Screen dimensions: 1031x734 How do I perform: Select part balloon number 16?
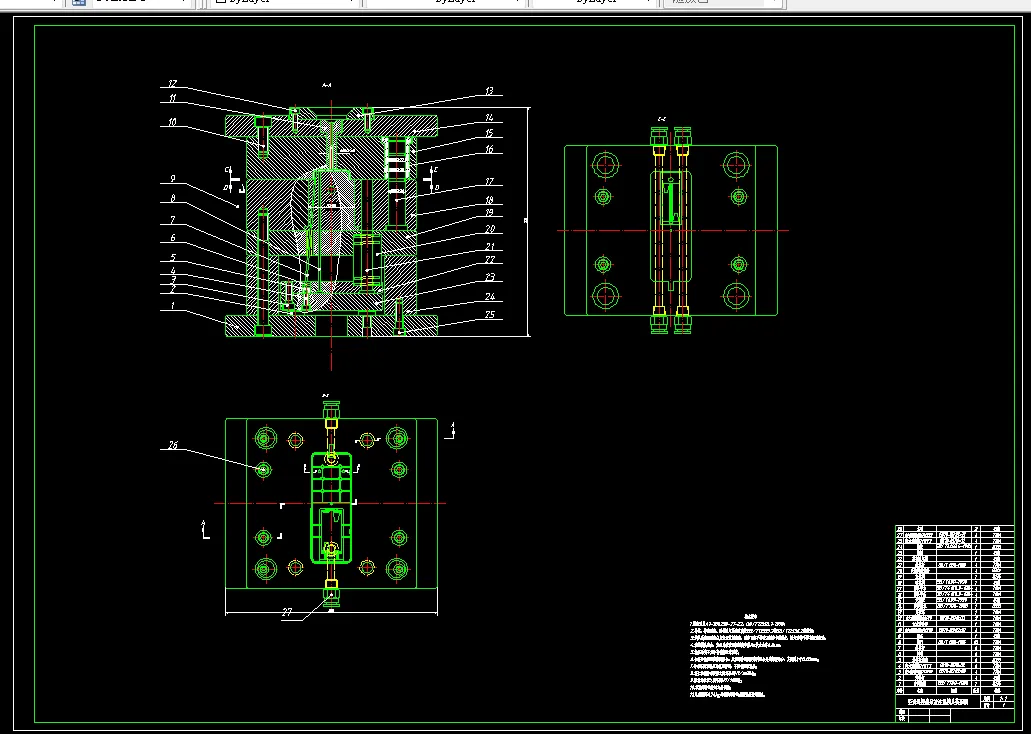pos(489,150)
